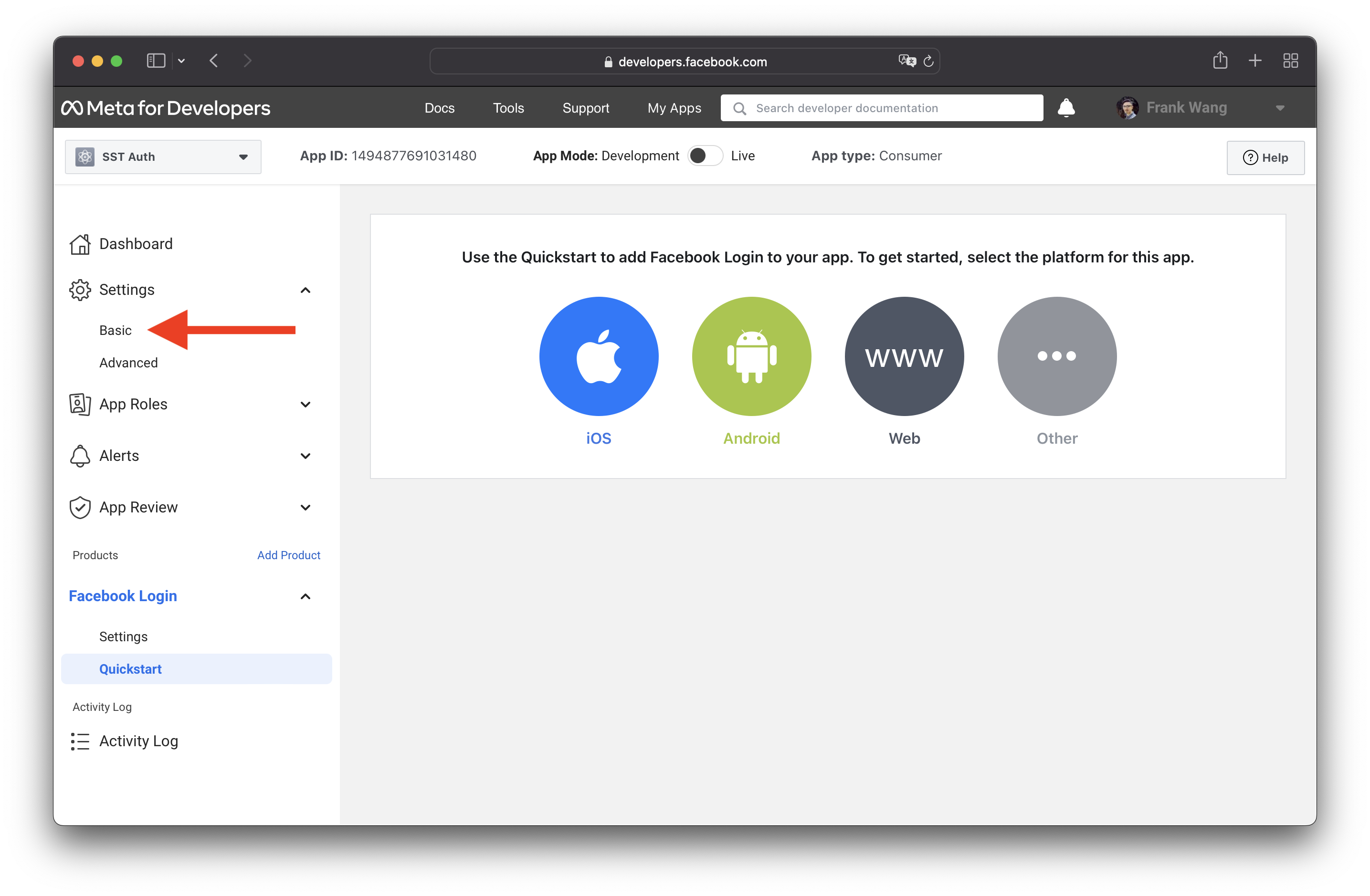Collapse the Settings section chevron

point(306,290)
